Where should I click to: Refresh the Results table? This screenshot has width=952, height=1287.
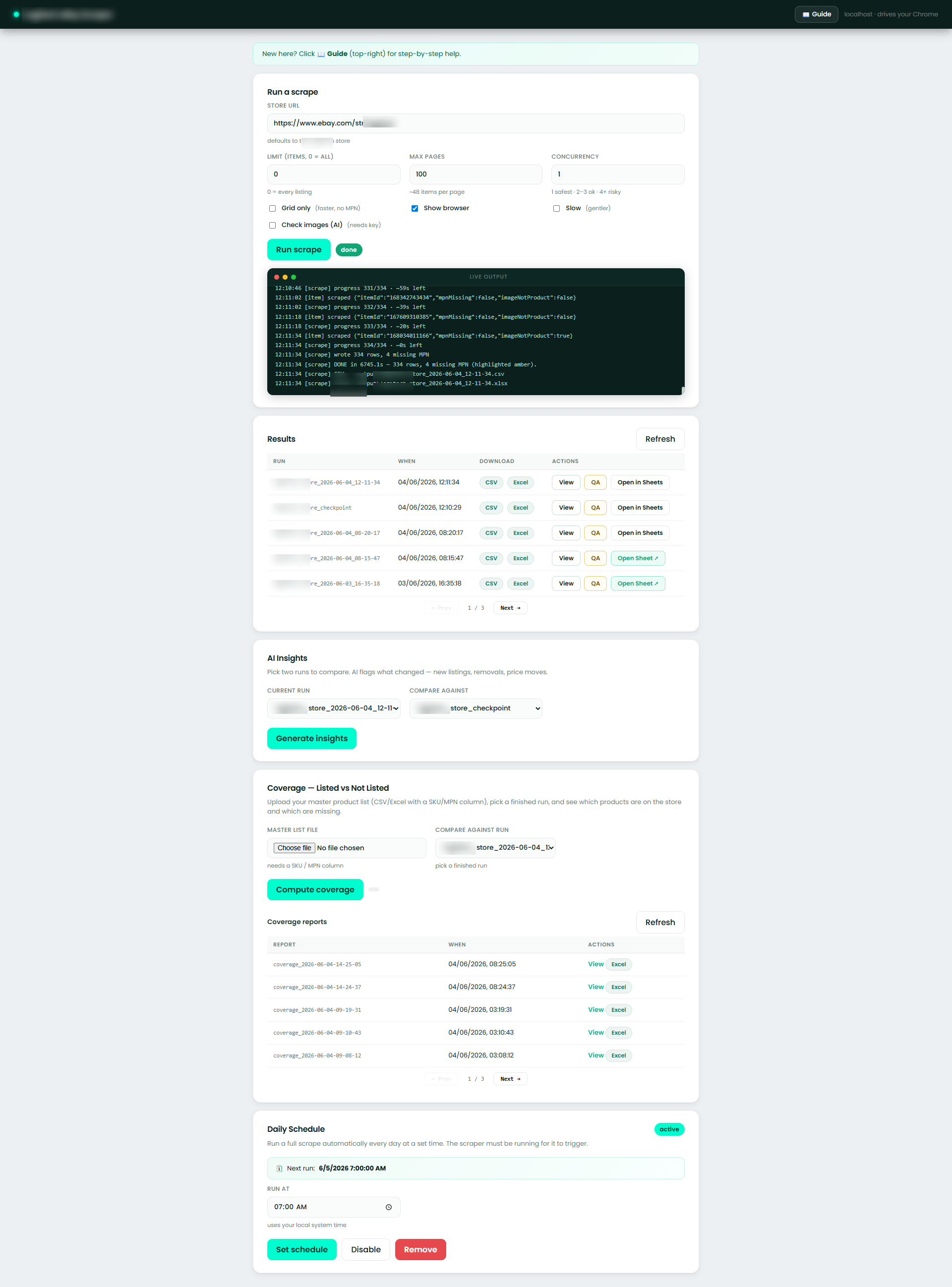660,439
